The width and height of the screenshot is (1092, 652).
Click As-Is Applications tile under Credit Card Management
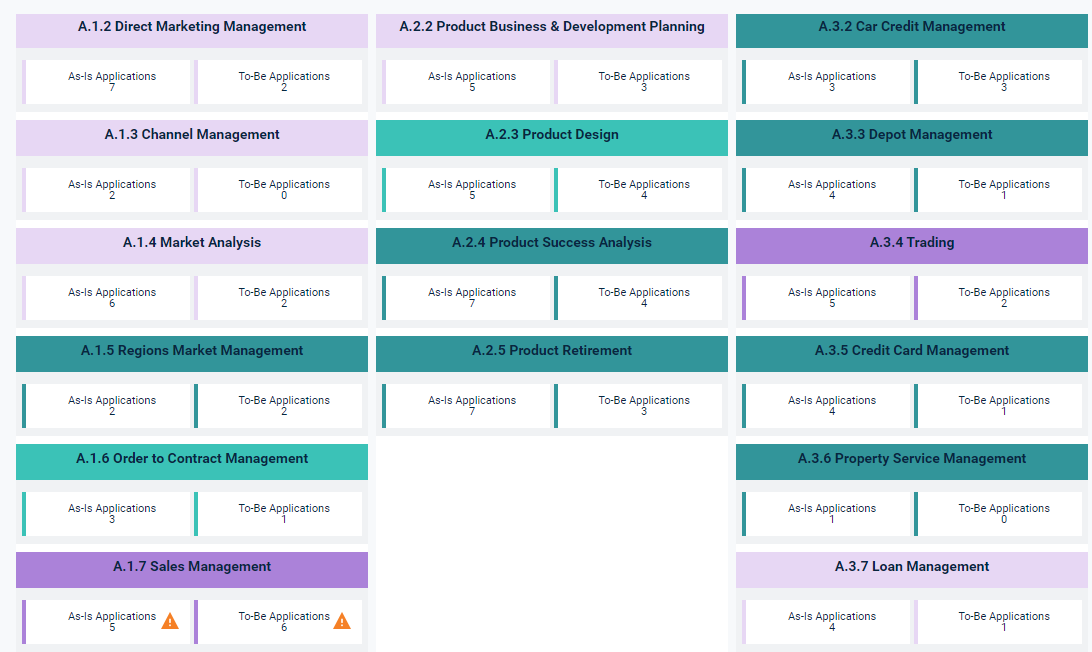(x=828, y=406)
